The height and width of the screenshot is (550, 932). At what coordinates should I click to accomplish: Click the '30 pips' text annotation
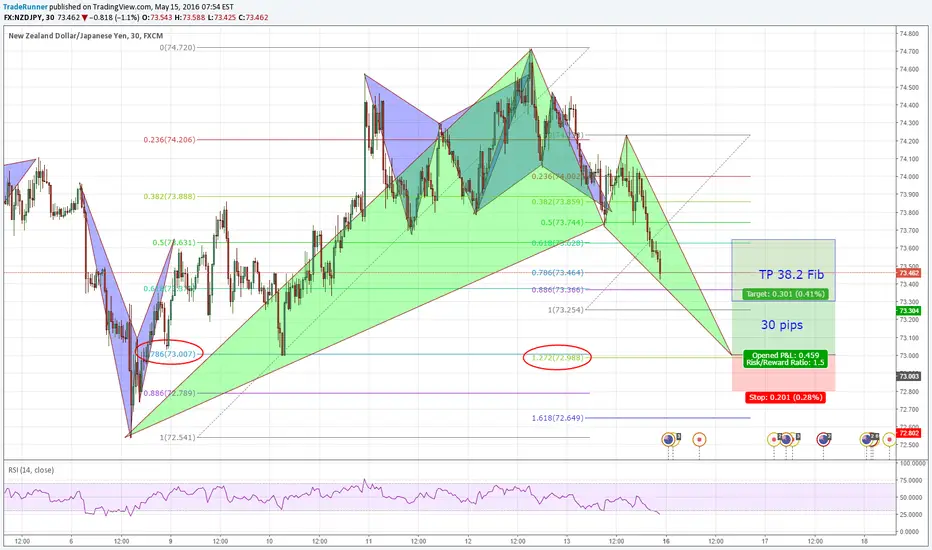(x=782, y=325)
